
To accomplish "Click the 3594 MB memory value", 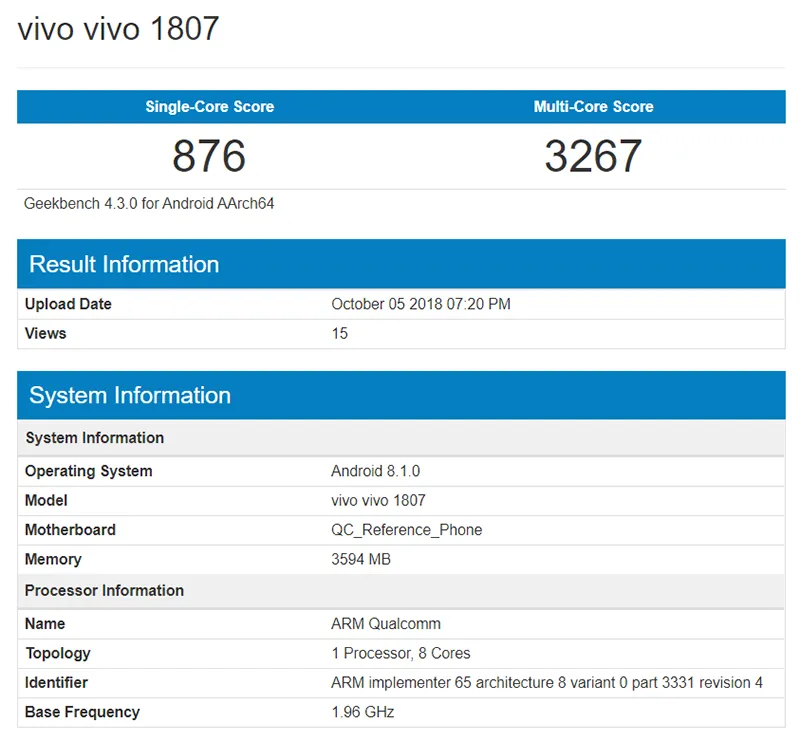I will pos(360,559).
